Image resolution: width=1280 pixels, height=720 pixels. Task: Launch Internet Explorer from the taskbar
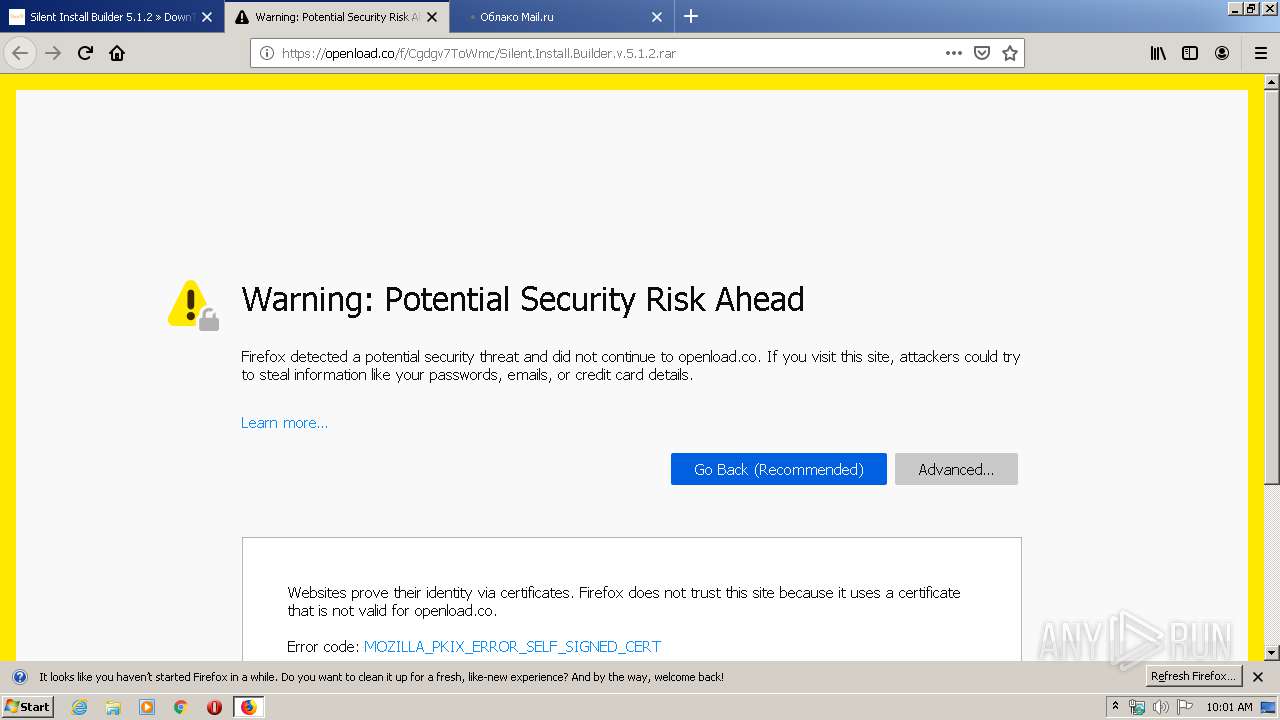(79, 707)
